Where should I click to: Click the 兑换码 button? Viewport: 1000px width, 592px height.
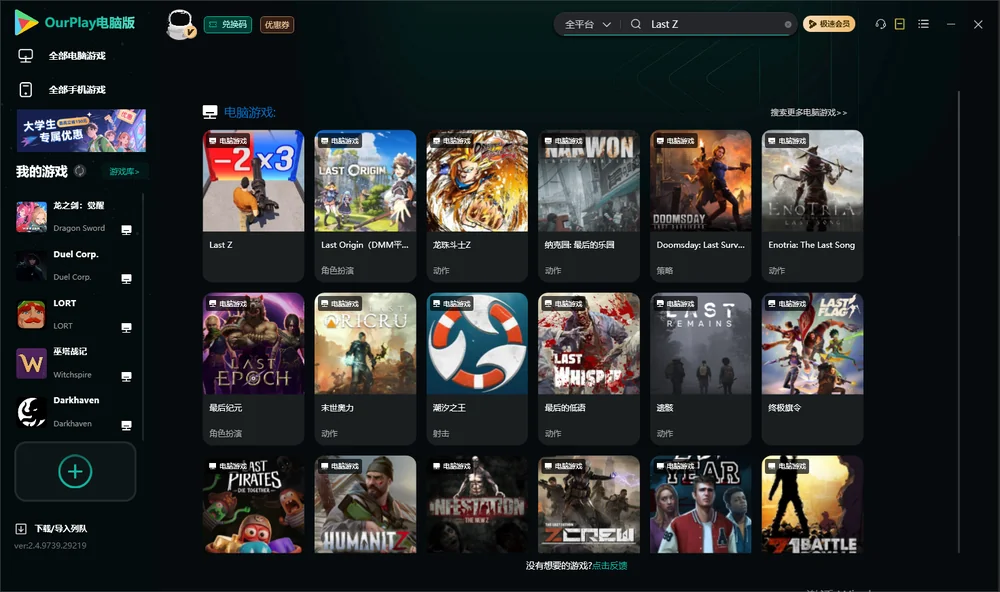[x=228, y=25]
